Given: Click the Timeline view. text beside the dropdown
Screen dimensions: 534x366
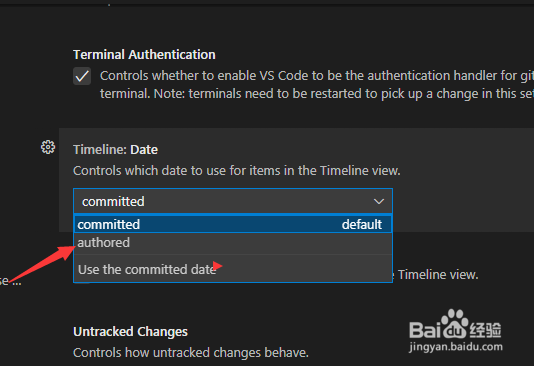Looking at the screenshot, I should 438,274.
